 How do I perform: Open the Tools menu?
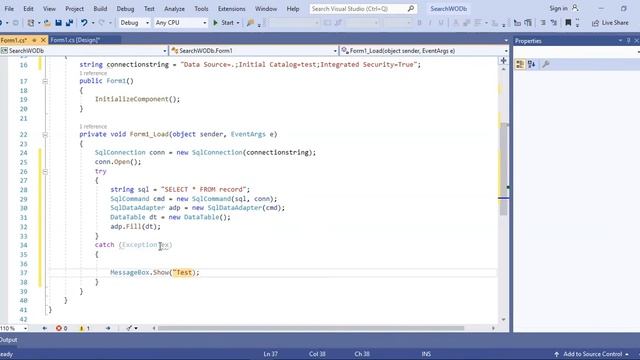coord(201,9)
